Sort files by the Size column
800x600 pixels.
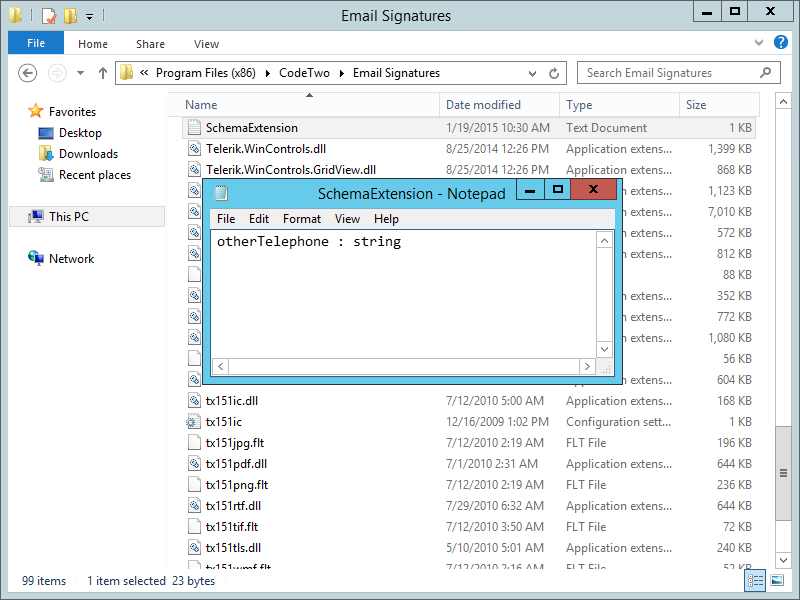click(x=719, y=105)
